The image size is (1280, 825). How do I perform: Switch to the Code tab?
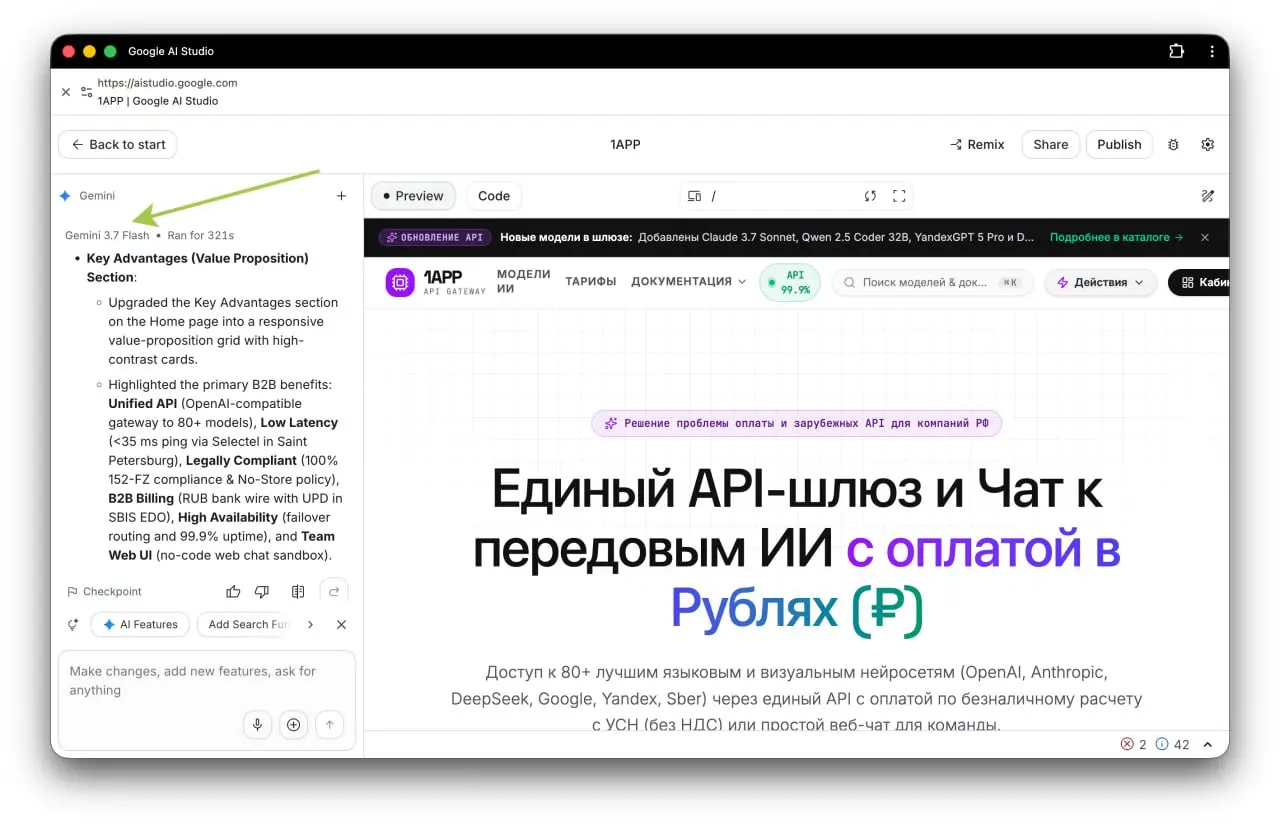(x=494, y=196)
